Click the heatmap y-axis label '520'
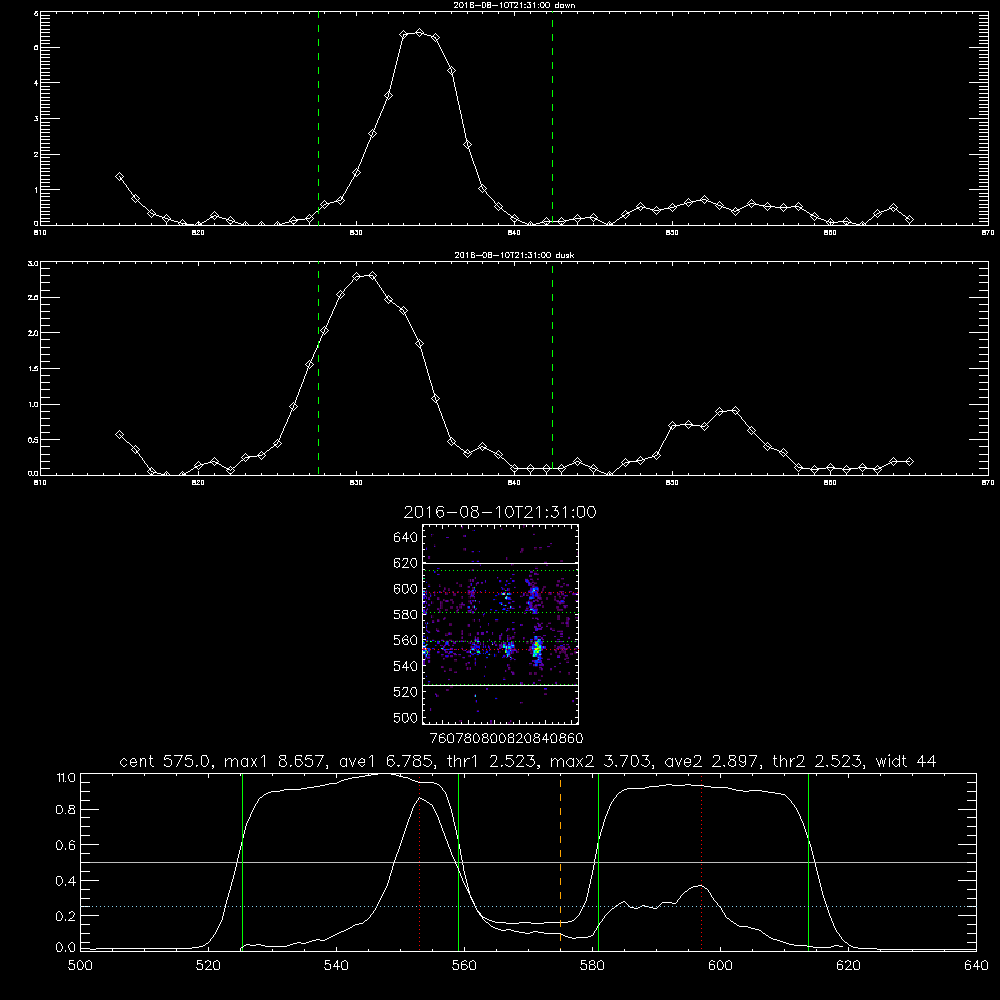 pos(406,692)
